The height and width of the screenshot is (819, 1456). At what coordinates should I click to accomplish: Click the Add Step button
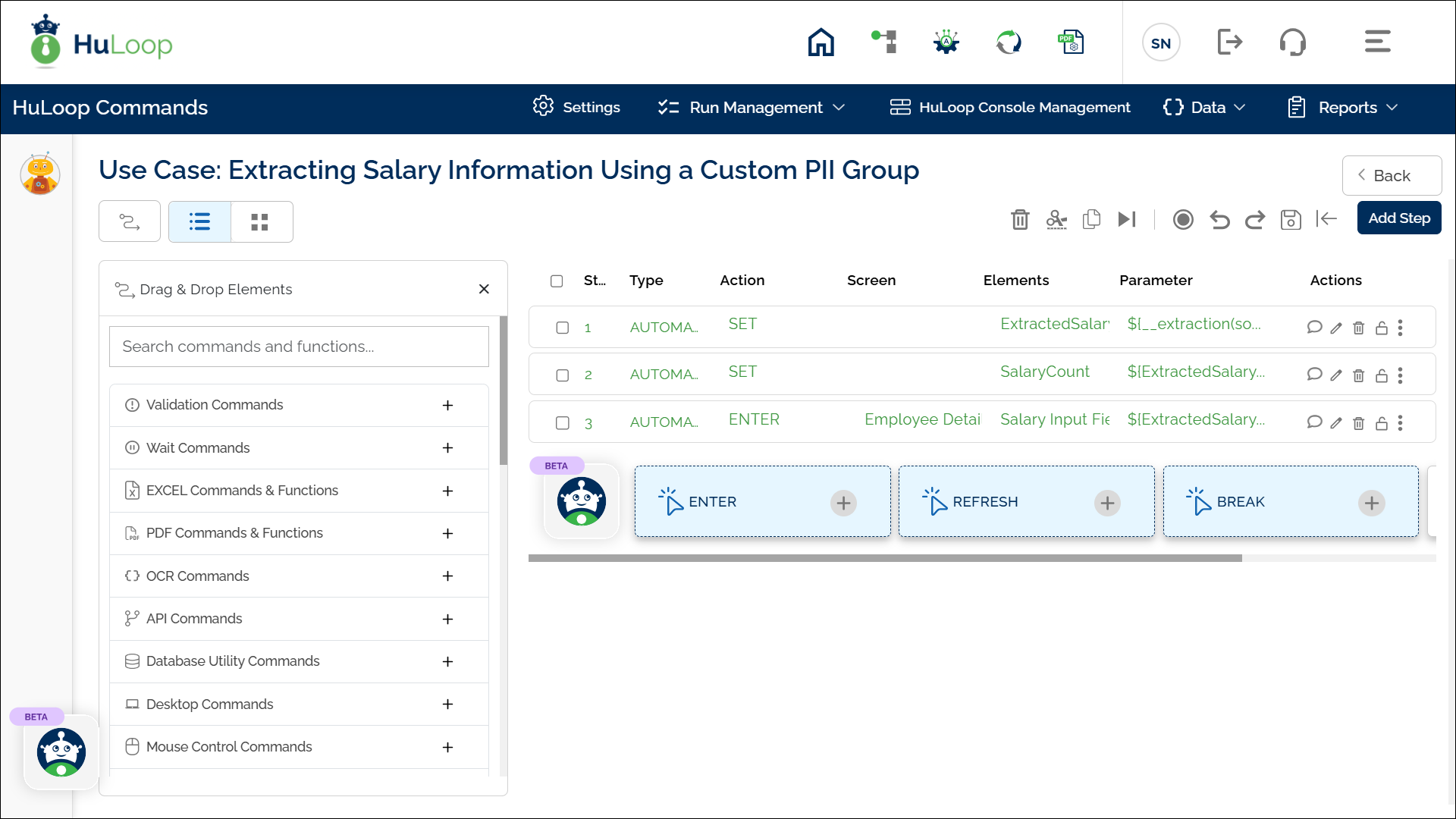coord(1398,218)
